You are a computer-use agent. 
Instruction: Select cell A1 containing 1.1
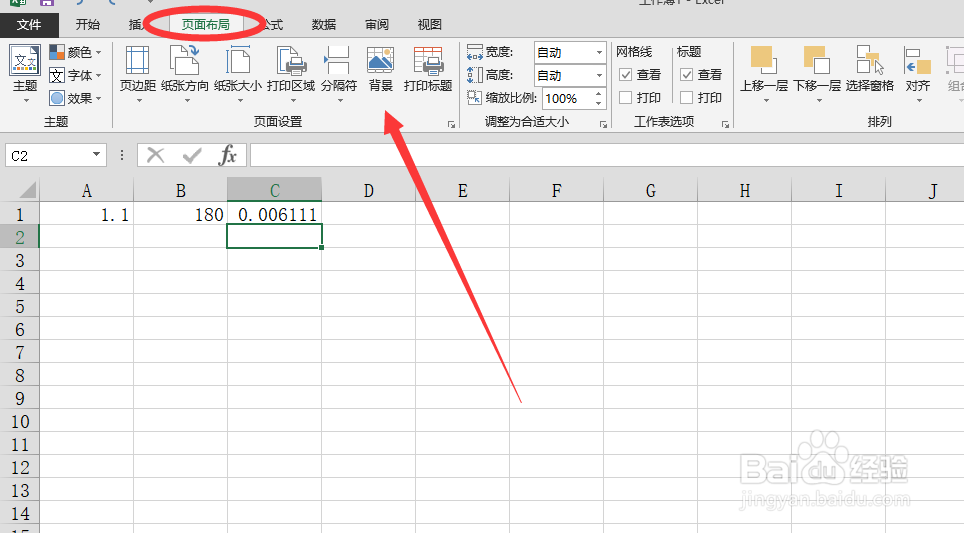[x=87, y=215]
